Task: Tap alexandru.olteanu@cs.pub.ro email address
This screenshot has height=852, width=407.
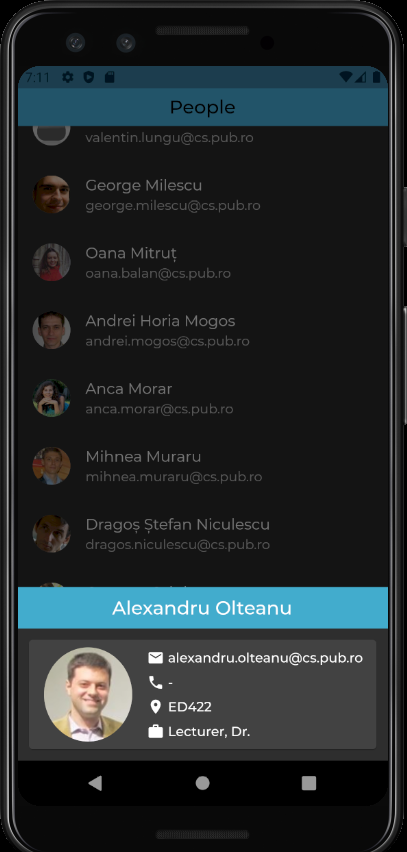Action: [x=265, y=658]
